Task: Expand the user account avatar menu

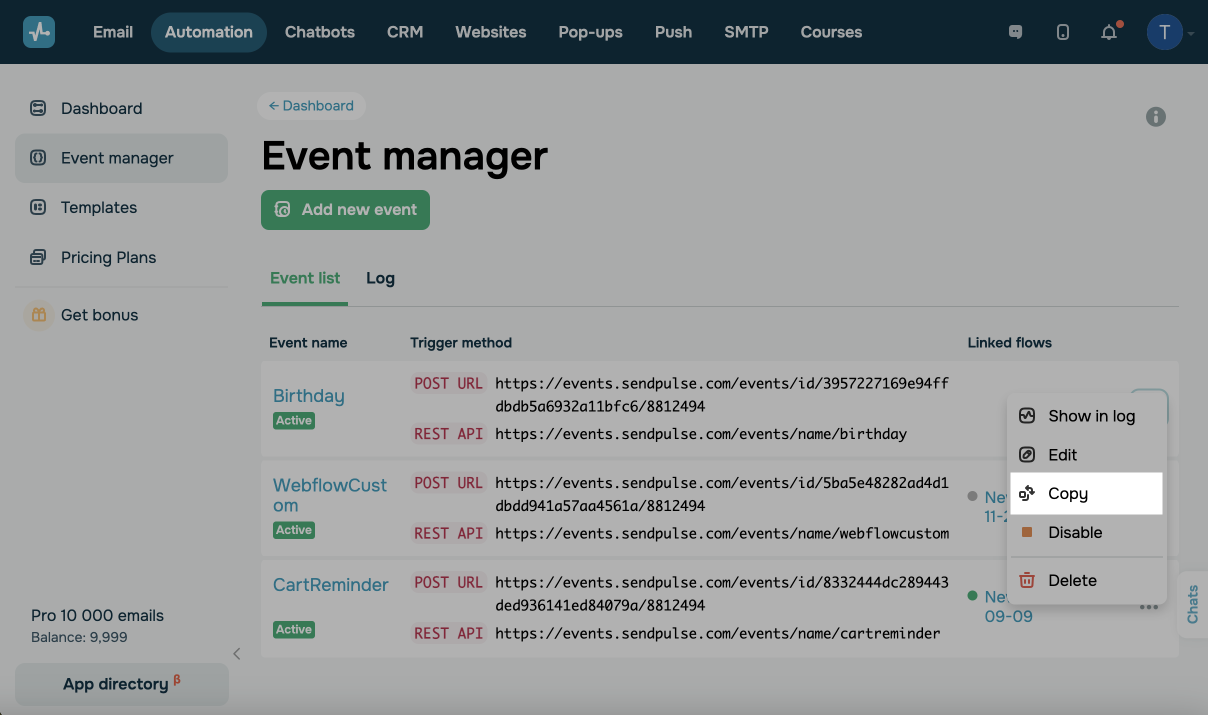Action: click(x=1165, y=32)
